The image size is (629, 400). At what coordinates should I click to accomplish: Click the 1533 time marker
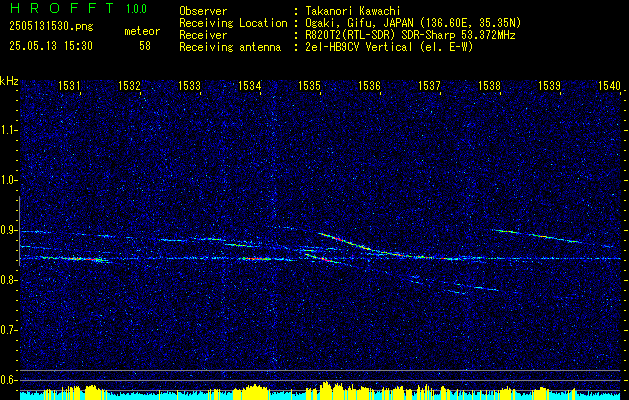189,85
